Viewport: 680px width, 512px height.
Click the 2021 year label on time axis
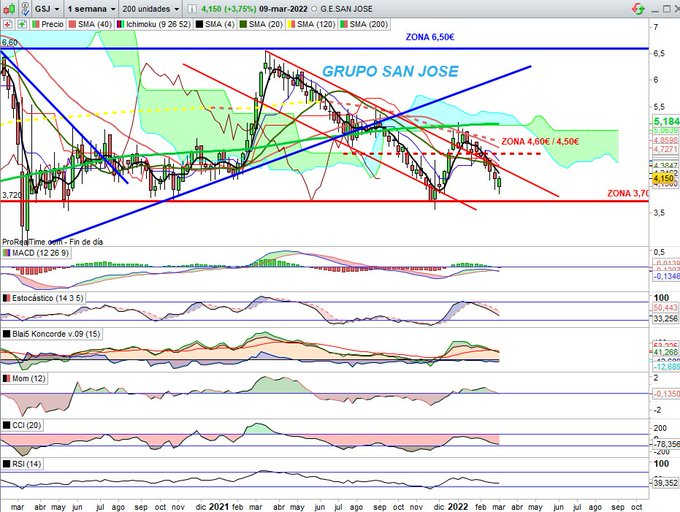point(219,506)
